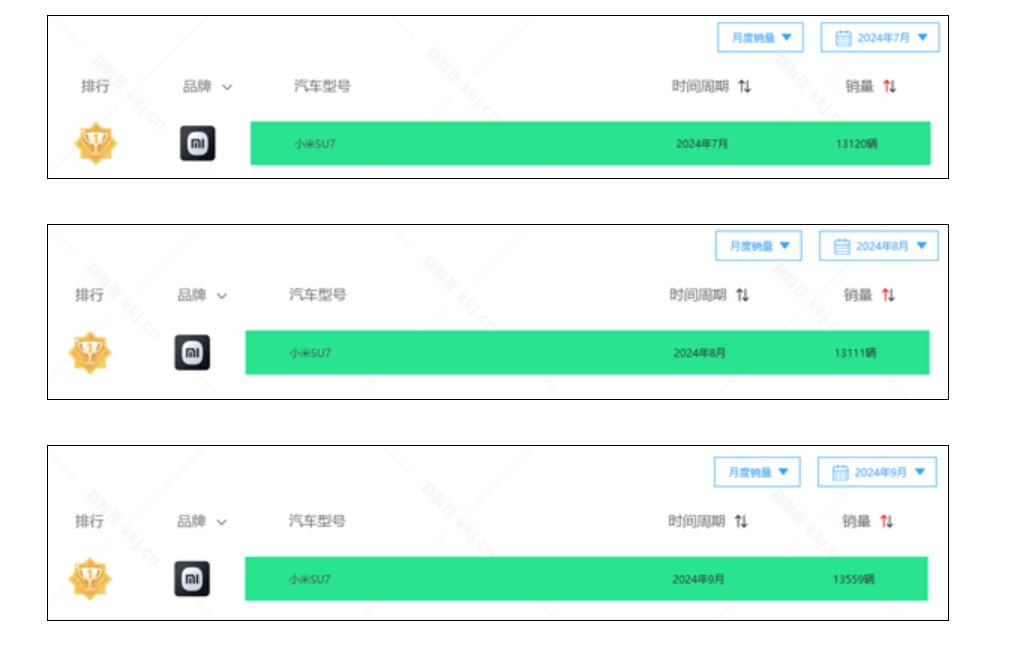Click the Xiaomi logo in the August 2024 row
The height and width of the screenshot is (651, 1021).
click(192, 352)
